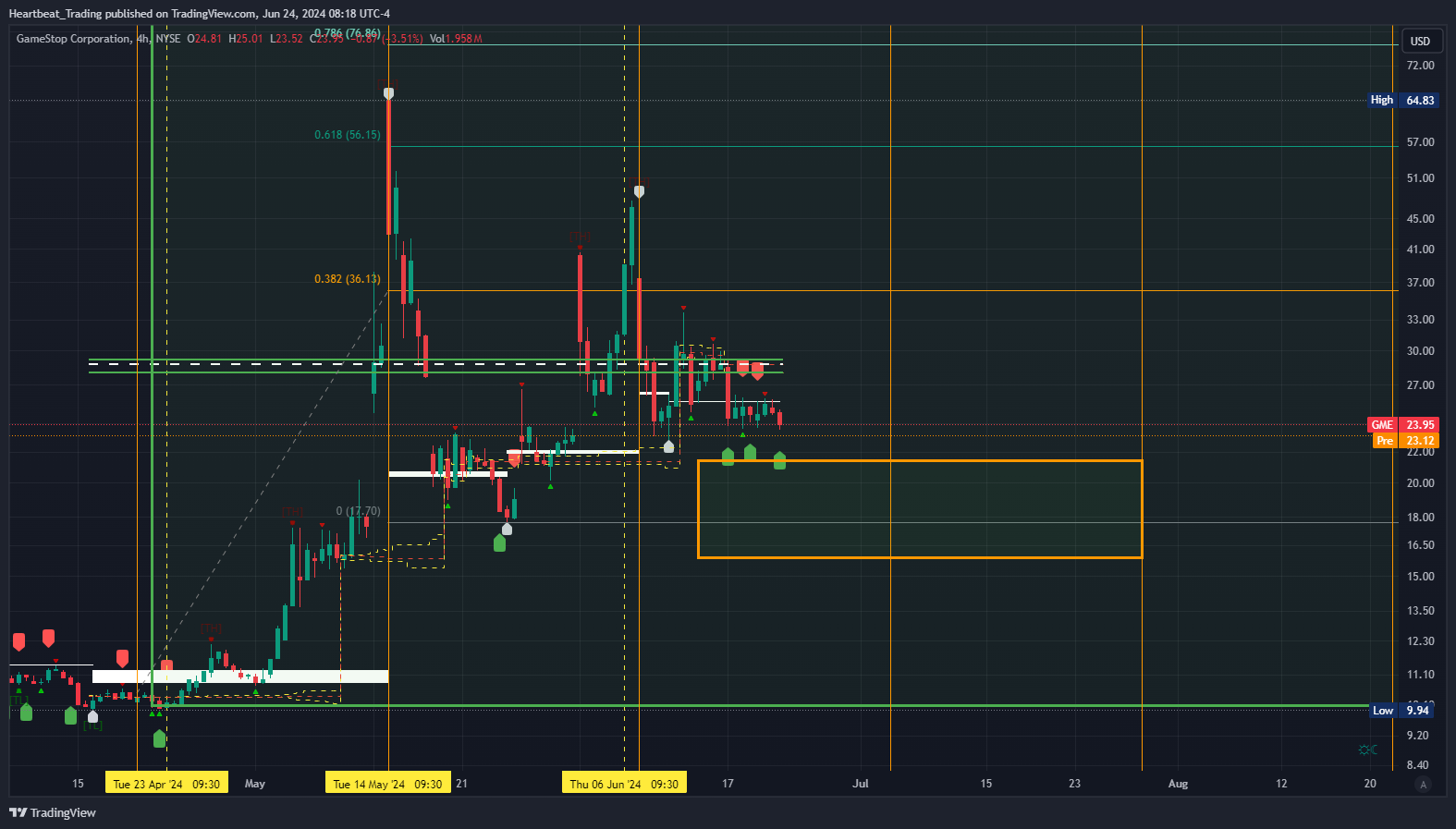Select the orange-bordered target zone rectangle
1456x829 pixels.
click(x=920, y=509)
